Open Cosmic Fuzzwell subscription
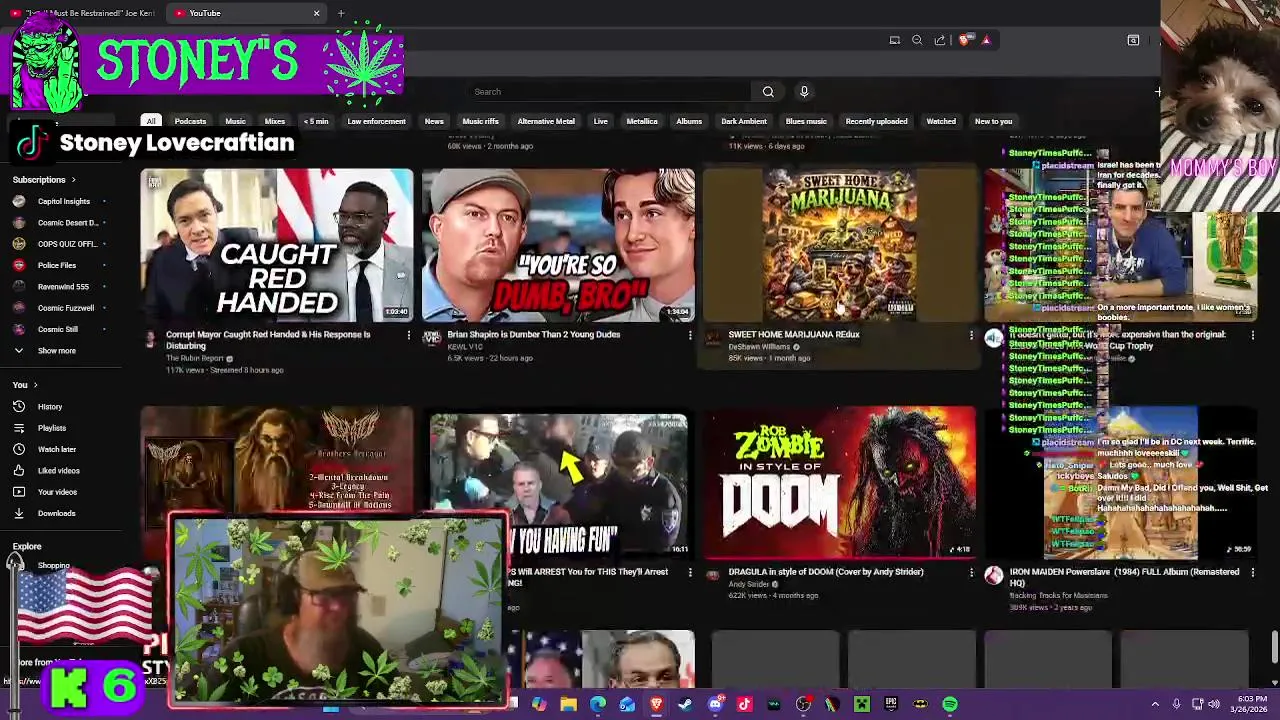 (66, 308)
